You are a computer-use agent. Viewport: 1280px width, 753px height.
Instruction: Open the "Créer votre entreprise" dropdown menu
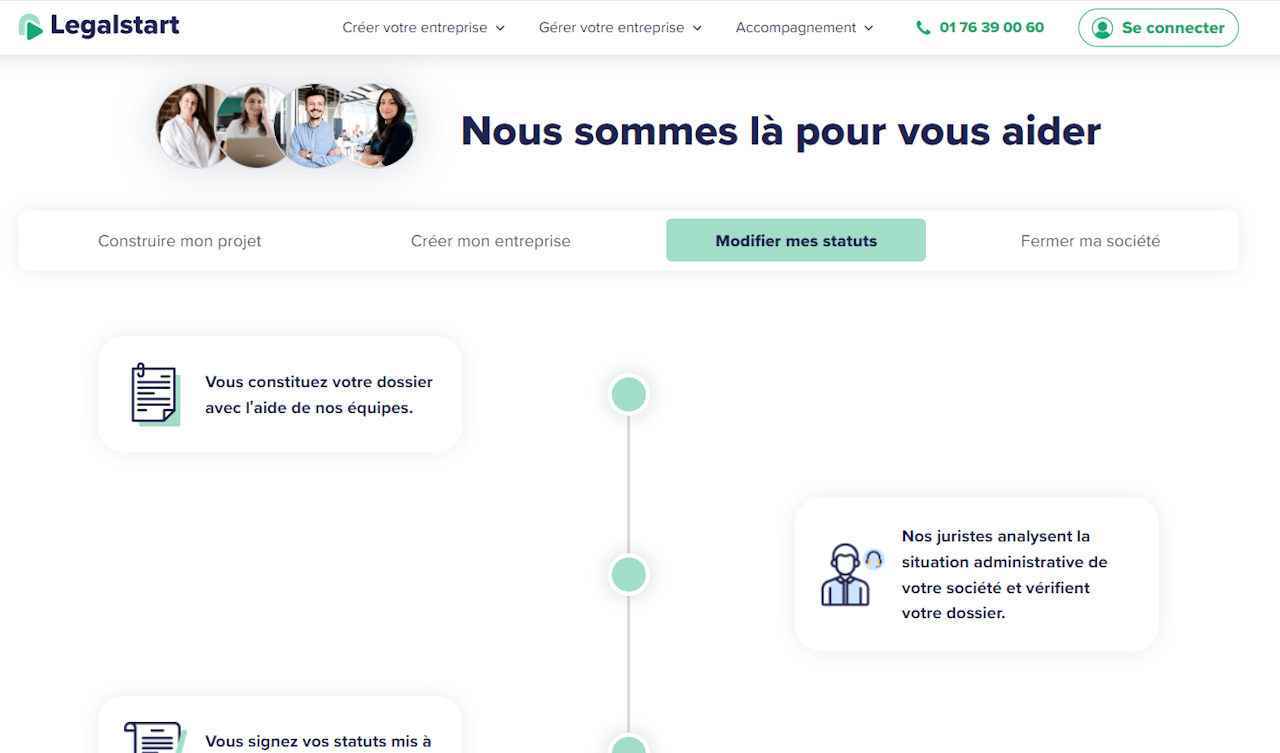pos(424,28)
